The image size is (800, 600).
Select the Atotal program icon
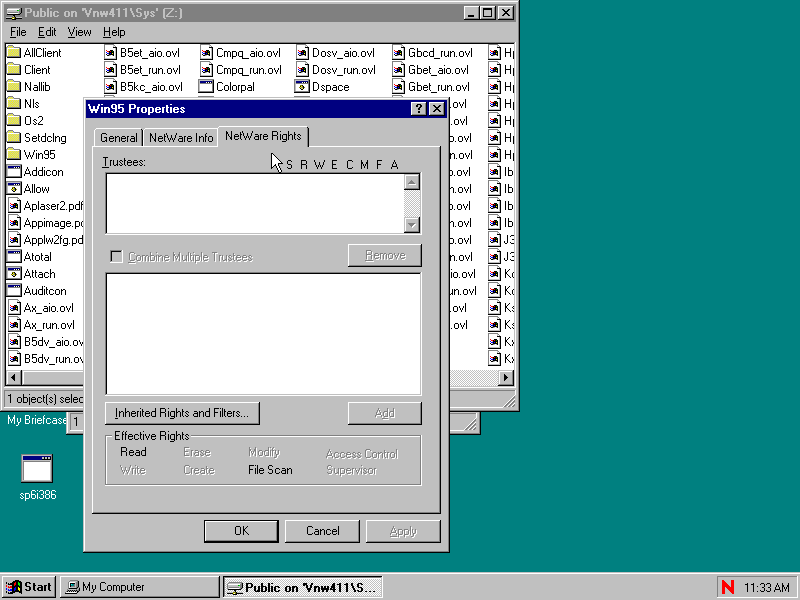(x=14, y=257)
